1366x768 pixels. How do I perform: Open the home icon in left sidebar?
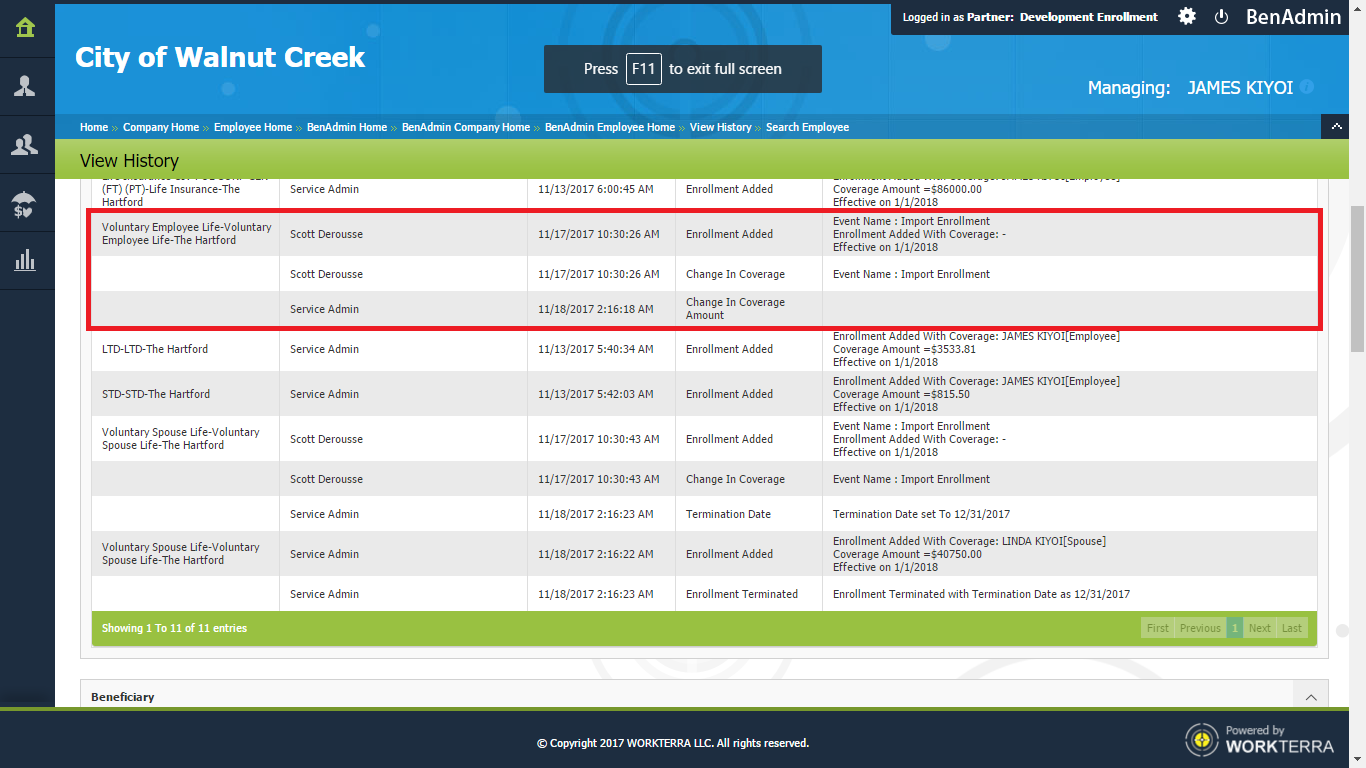pos(25,27)
